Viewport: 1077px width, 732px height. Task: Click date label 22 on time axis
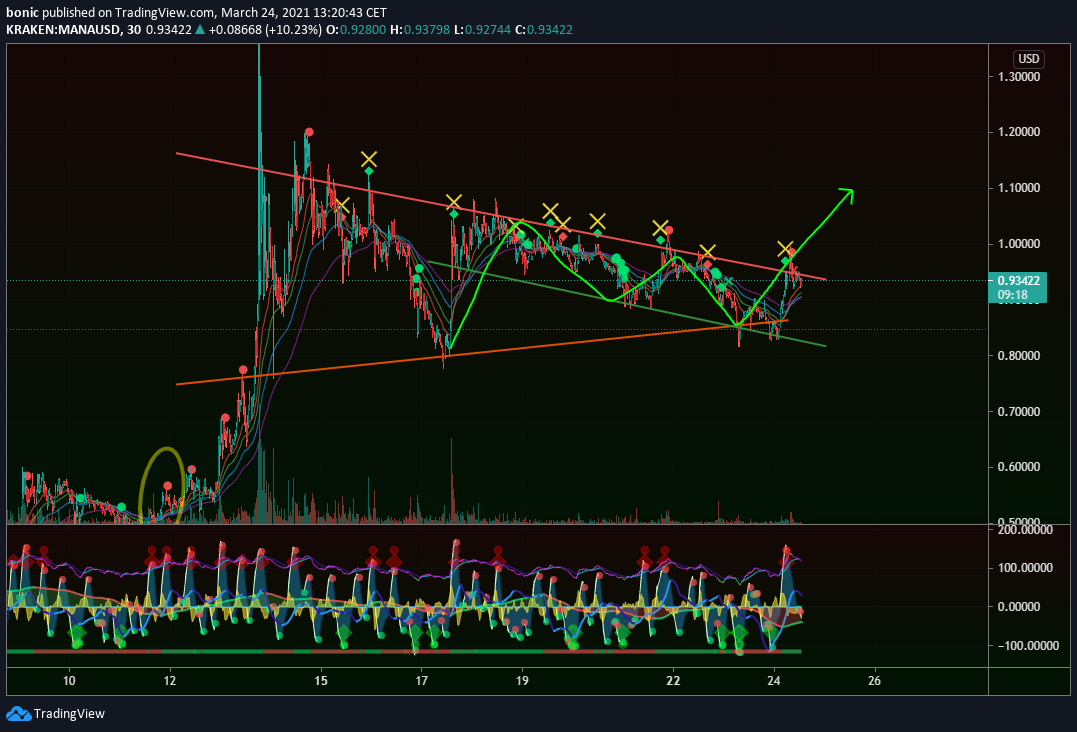pos(673,680)
